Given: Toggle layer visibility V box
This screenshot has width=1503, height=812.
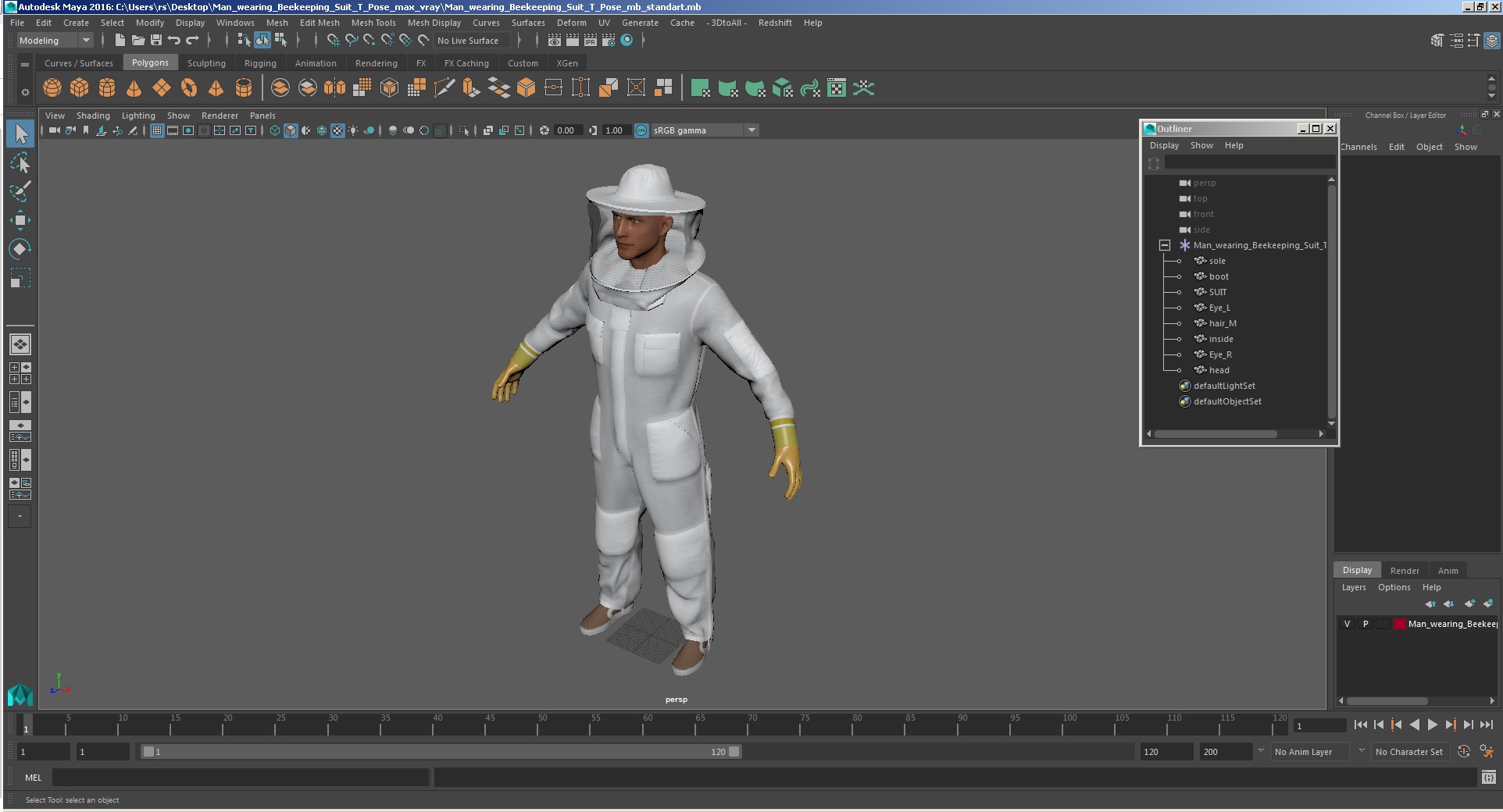Looking at the screenshot, I should (1347, 624).
